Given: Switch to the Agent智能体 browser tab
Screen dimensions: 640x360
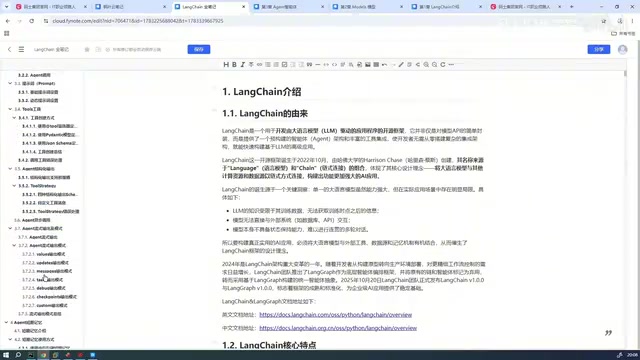Looking at the screenshot, I should tap(289, 7).
